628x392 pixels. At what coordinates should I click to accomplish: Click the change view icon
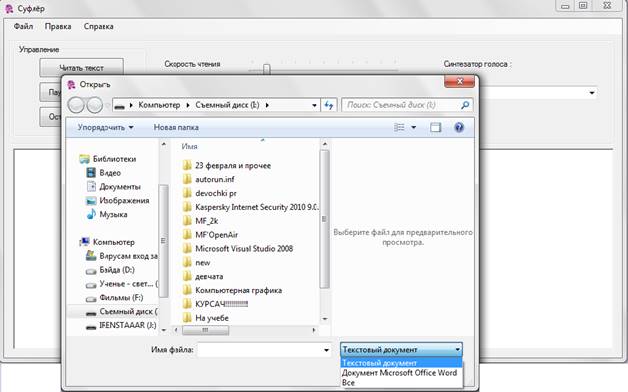[x=399, y=127]
